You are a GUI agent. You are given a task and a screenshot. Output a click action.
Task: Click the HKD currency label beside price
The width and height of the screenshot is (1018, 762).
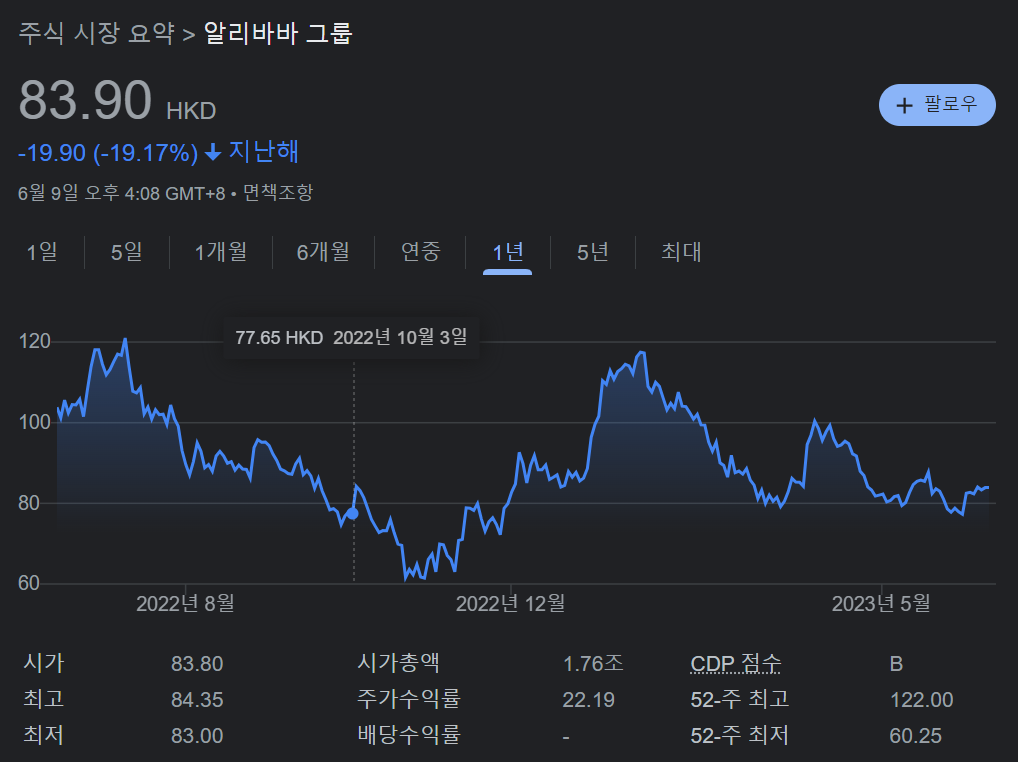[192, 111]
